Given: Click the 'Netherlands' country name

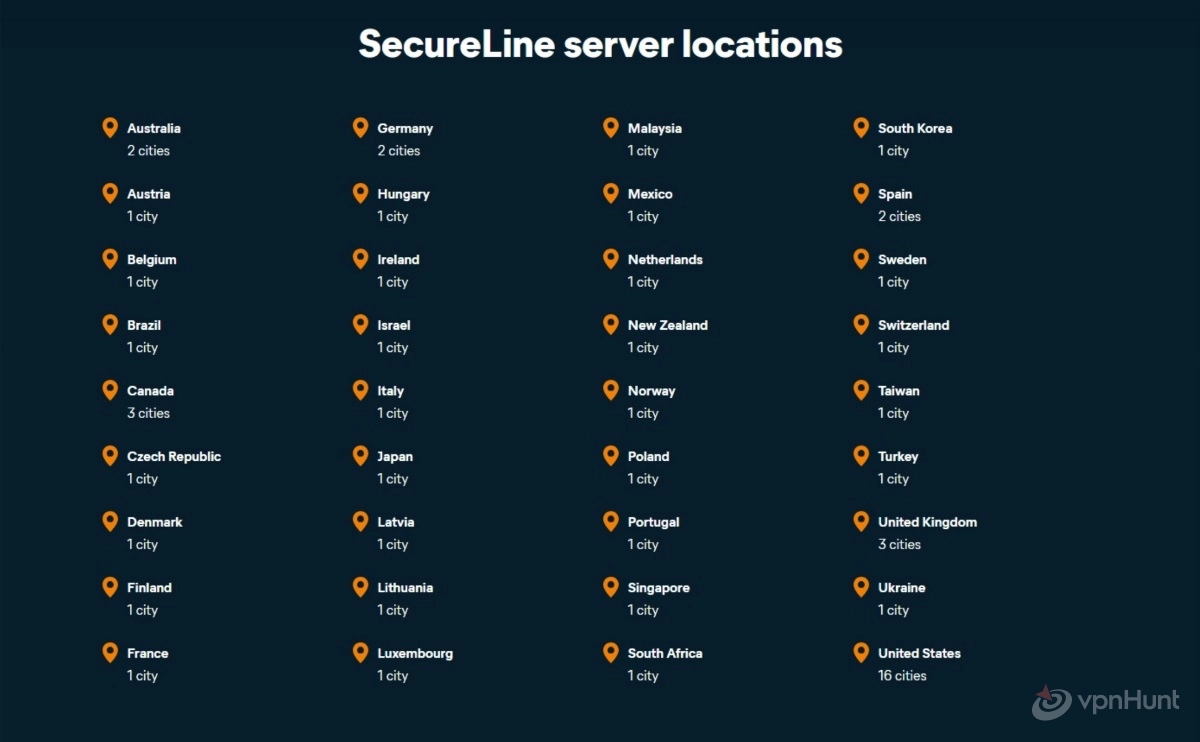Looking at the screenshot, I should point(665,259).
